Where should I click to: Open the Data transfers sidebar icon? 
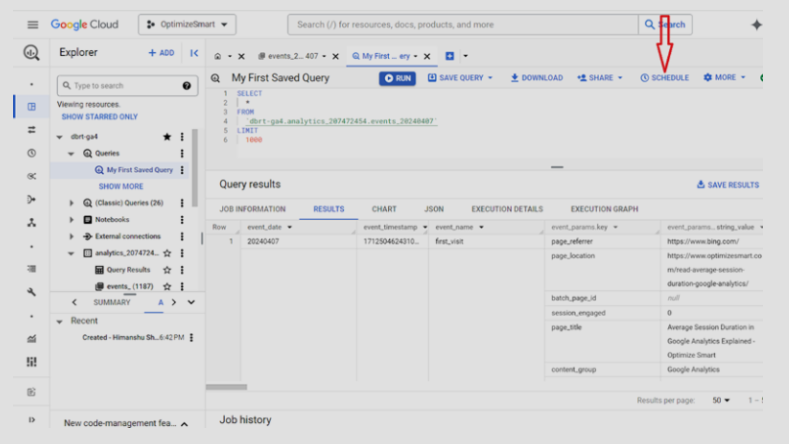[x=32, y=130]
